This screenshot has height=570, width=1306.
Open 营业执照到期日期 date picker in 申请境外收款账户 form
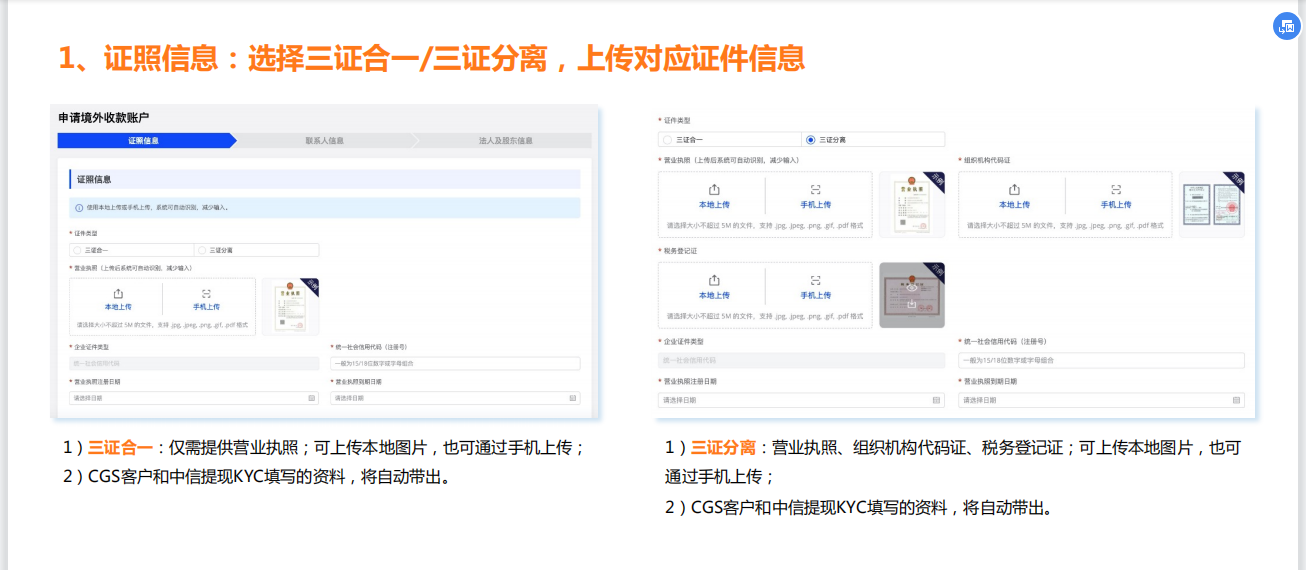coord(455,398)
